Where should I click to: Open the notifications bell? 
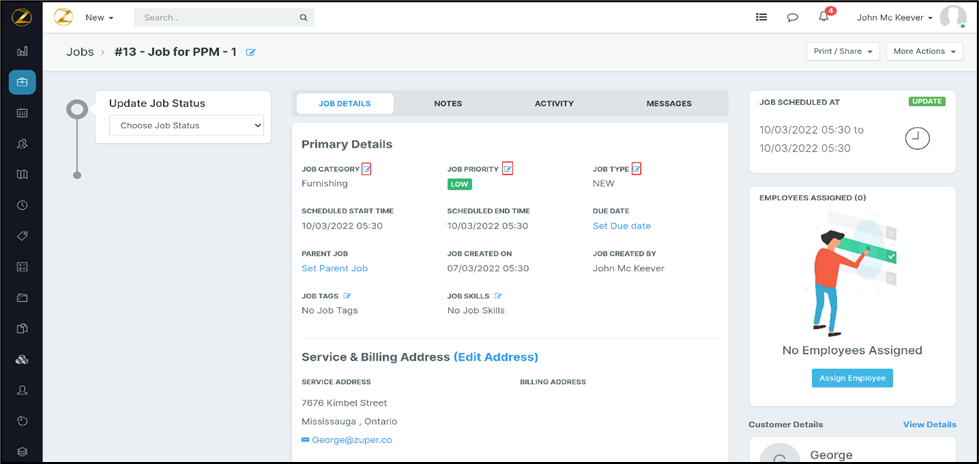pos(824,17)
